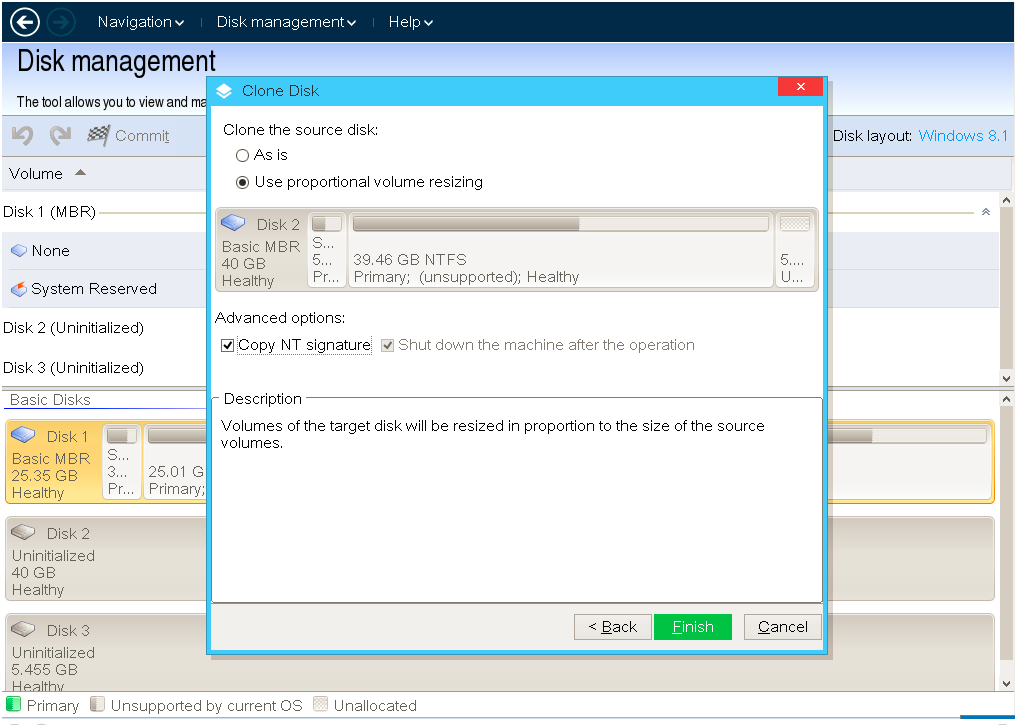Select the Disk 3 drive icon in Basic Disks

coord(23,629)
